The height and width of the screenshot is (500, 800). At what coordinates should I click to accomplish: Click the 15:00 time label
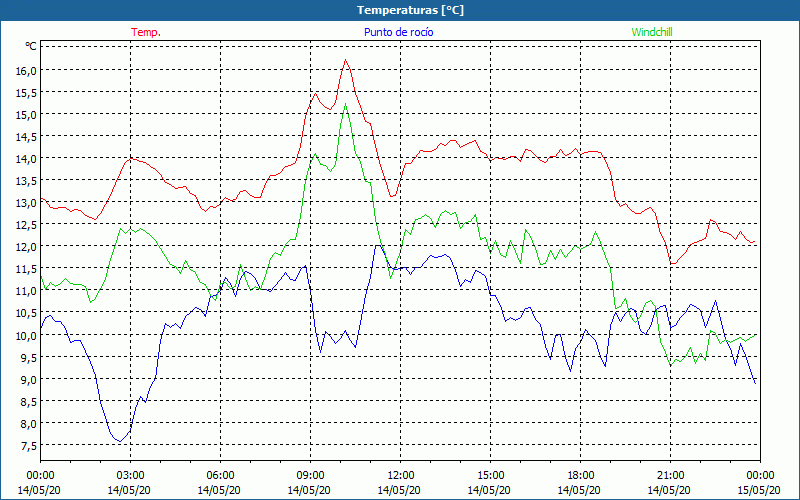click(490, 476)
